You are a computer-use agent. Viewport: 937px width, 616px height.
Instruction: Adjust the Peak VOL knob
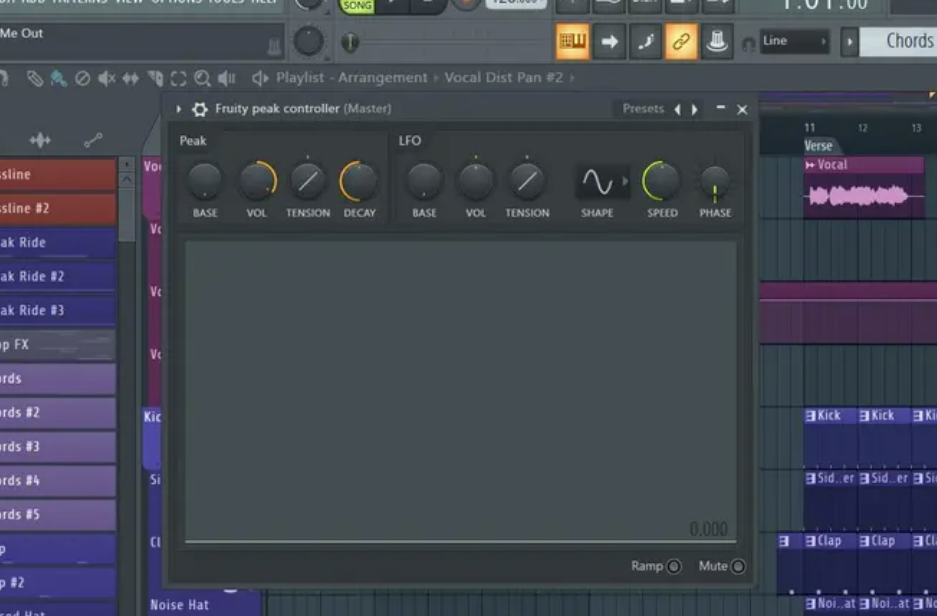point(257,181)
